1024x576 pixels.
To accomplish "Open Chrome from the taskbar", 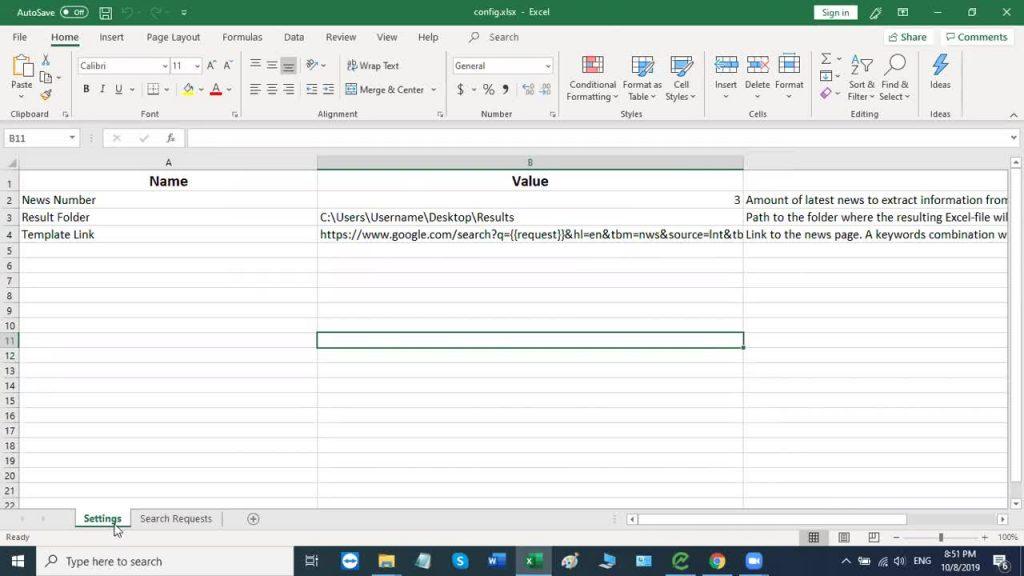I will (x=717, y=561).
